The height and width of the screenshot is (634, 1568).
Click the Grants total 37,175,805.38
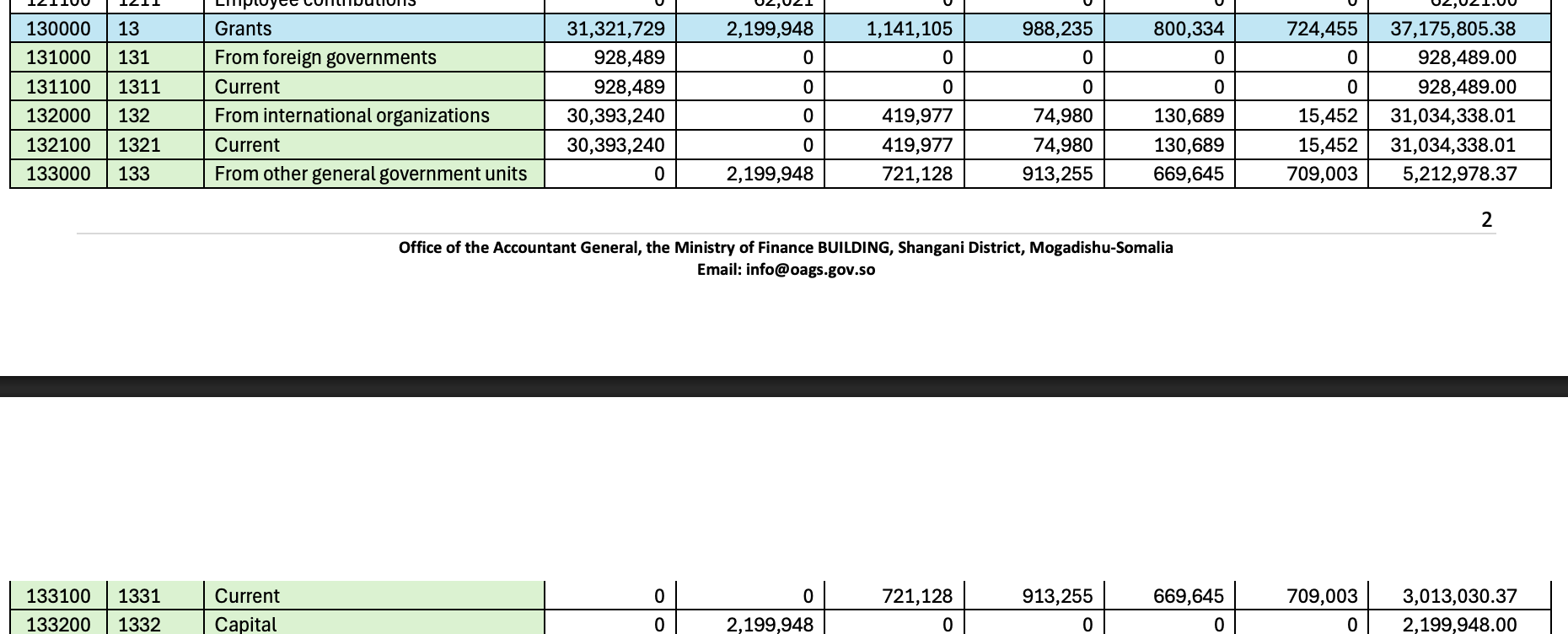[x=1453, y=29]
